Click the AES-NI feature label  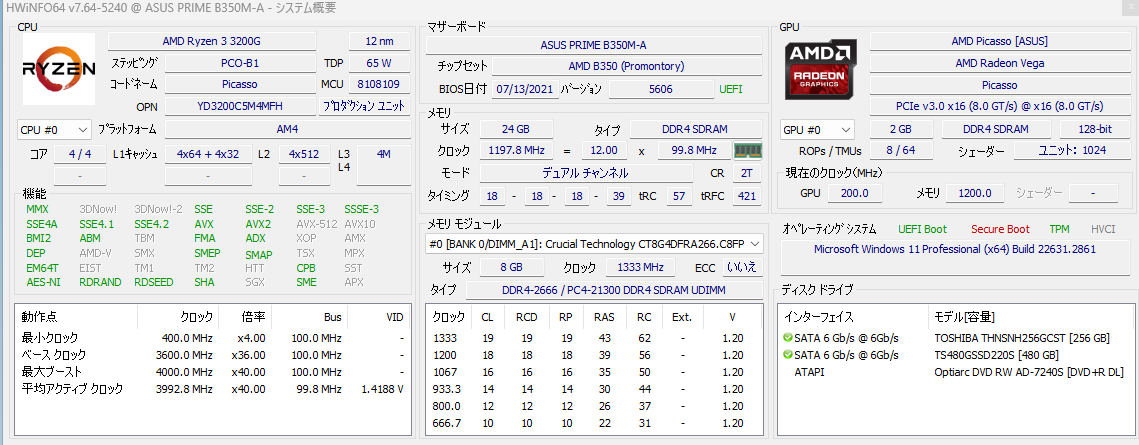tap(43, 282)
